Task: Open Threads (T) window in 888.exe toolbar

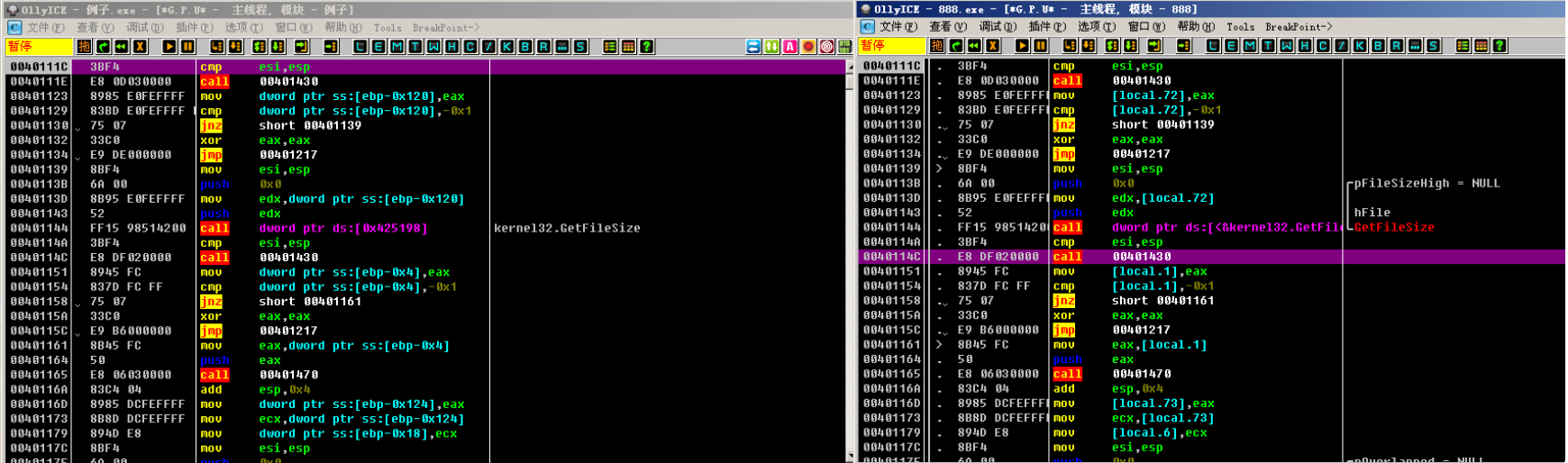Action: click(1268, 46)
